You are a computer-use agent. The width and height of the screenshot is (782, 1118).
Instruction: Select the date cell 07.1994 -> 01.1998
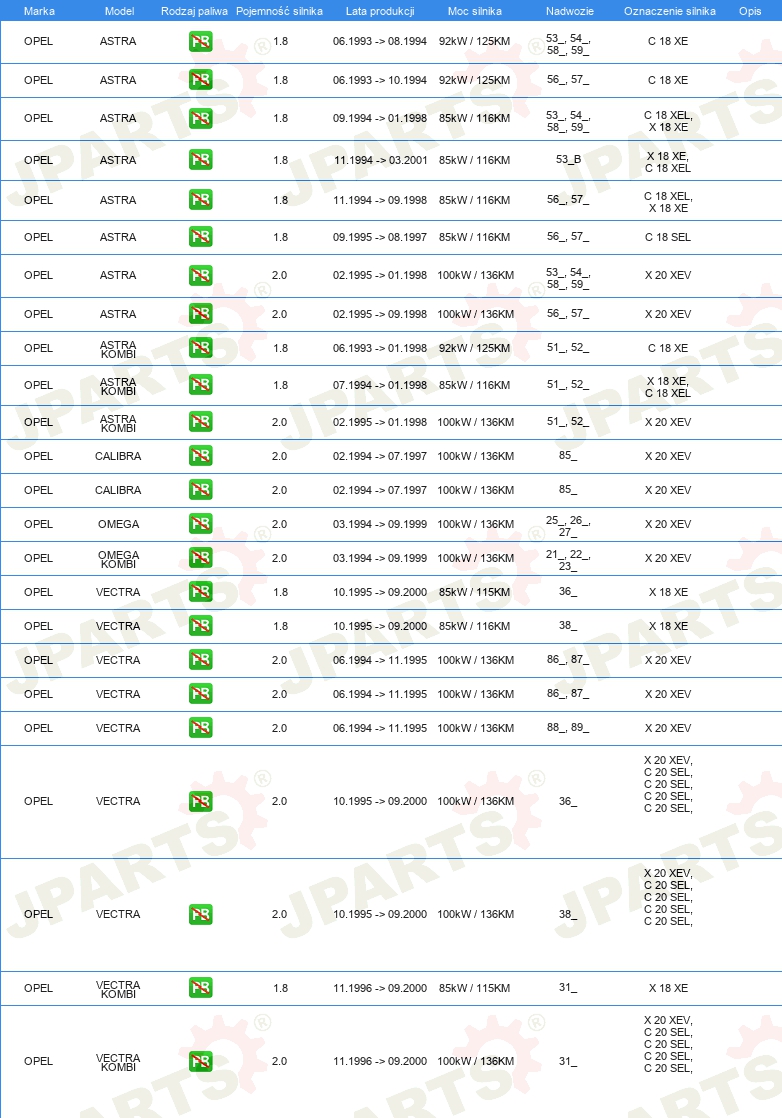pyautogui.click(x=380, y=385)
